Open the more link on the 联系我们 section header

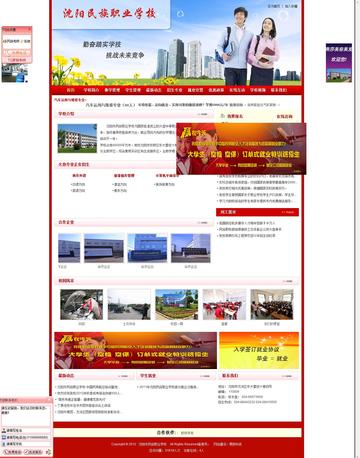tap(287, 376)
